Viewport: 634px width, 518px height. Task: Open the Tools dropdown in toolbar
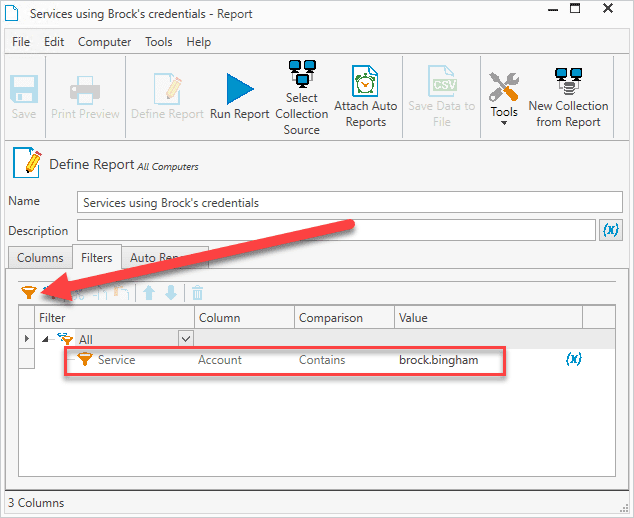[504, 98]
